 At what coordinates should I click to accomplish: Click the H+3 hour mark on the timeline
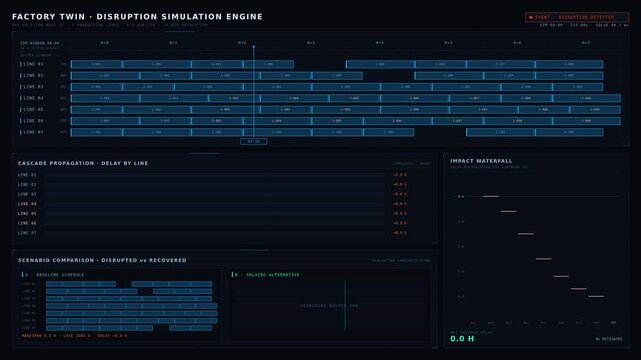pos(311,42)
